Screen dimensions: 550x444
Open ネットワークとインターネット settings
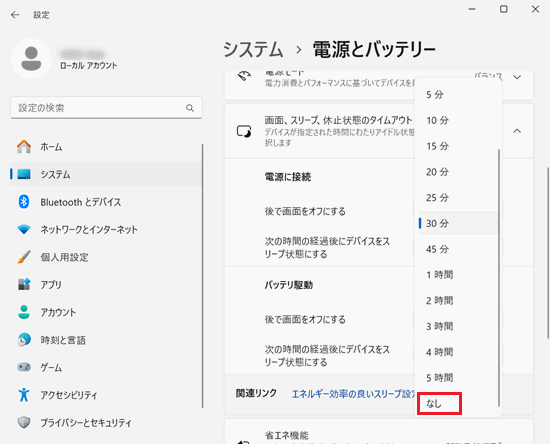[106, 229]
